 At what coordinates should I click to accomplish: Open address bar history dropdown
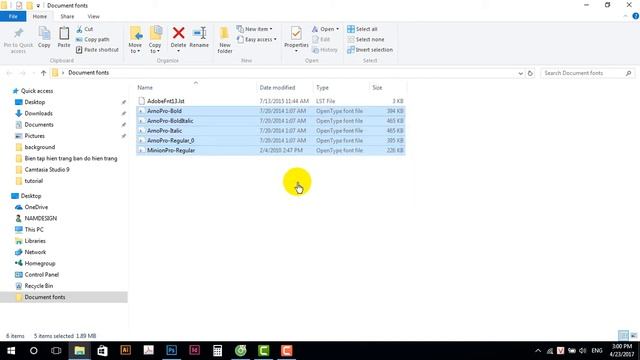pos(520,73)
